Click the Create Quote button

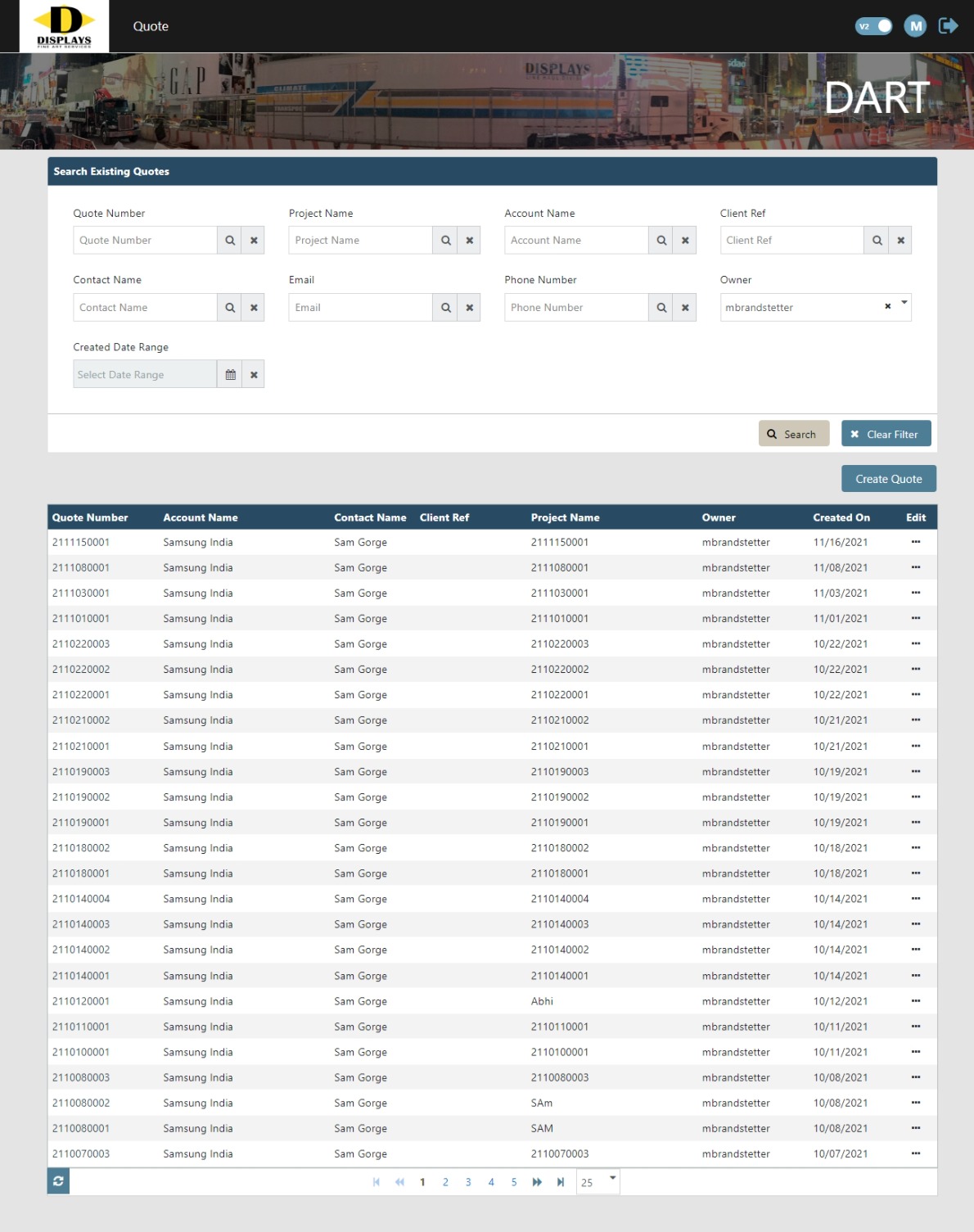(888, 479)
